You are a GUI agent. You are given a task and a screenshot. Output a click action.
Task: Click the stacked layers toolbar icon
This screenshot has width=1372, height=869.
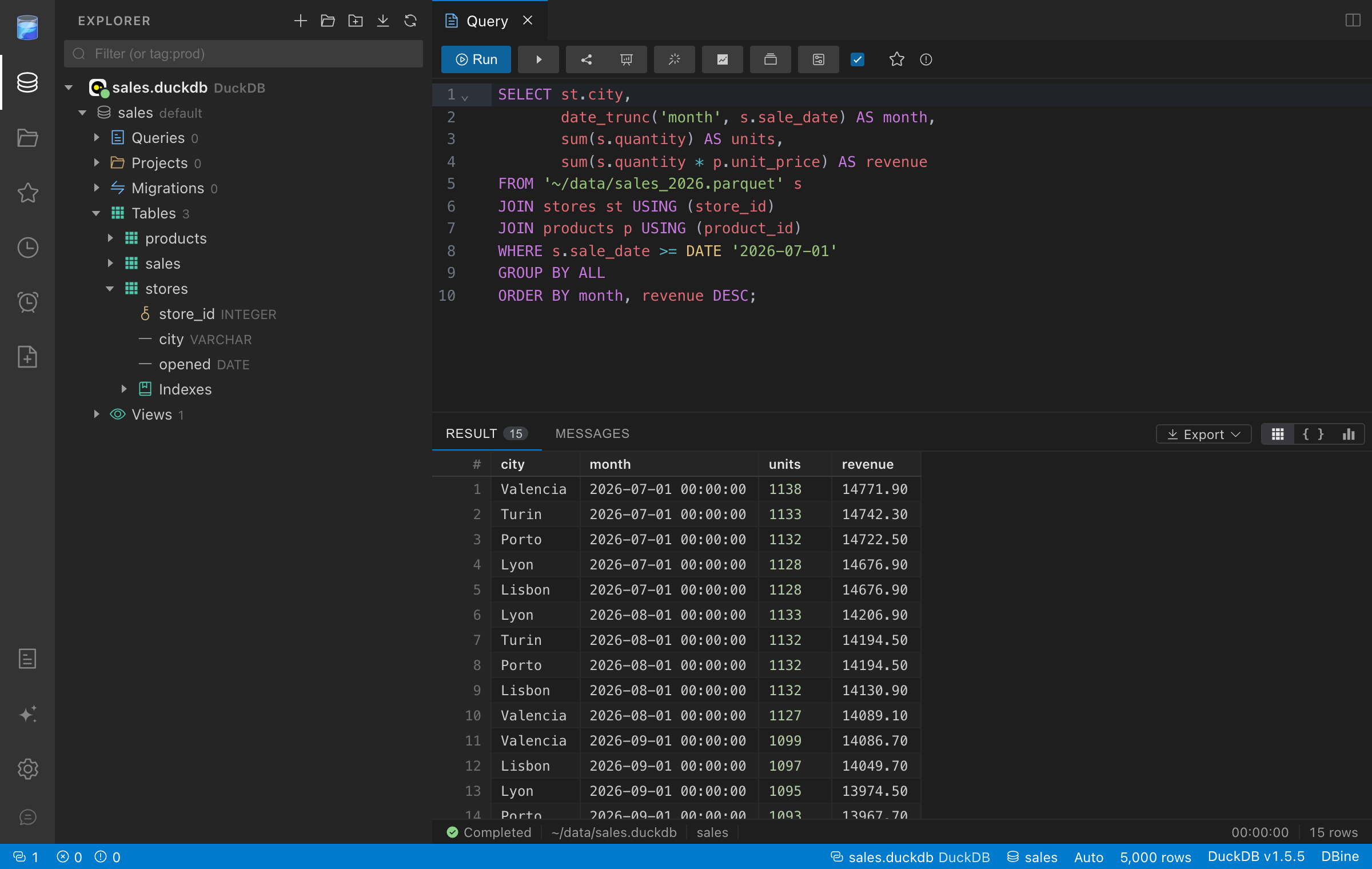click(770, 59)
